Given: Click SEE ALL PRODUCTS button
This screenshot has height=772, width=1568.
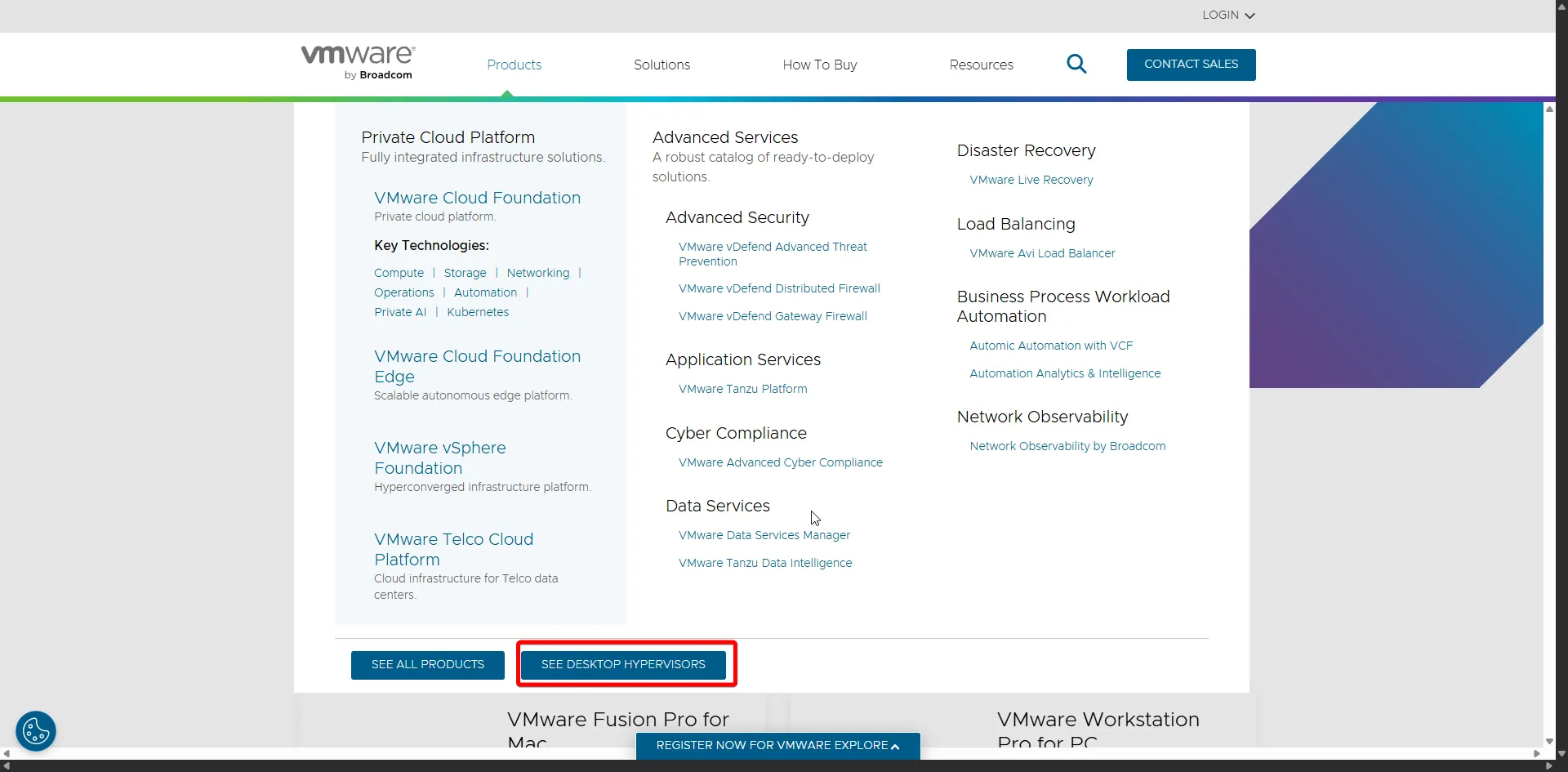Looking at the screenshot, I should pos(428,665).
